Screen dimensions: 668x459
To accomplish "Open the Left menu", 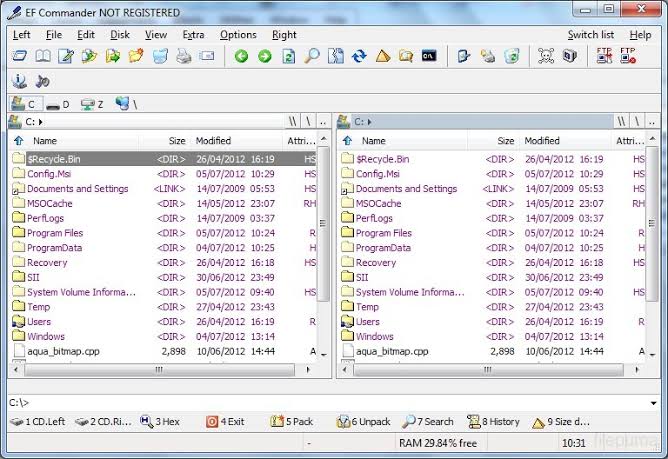I will 21,35.
